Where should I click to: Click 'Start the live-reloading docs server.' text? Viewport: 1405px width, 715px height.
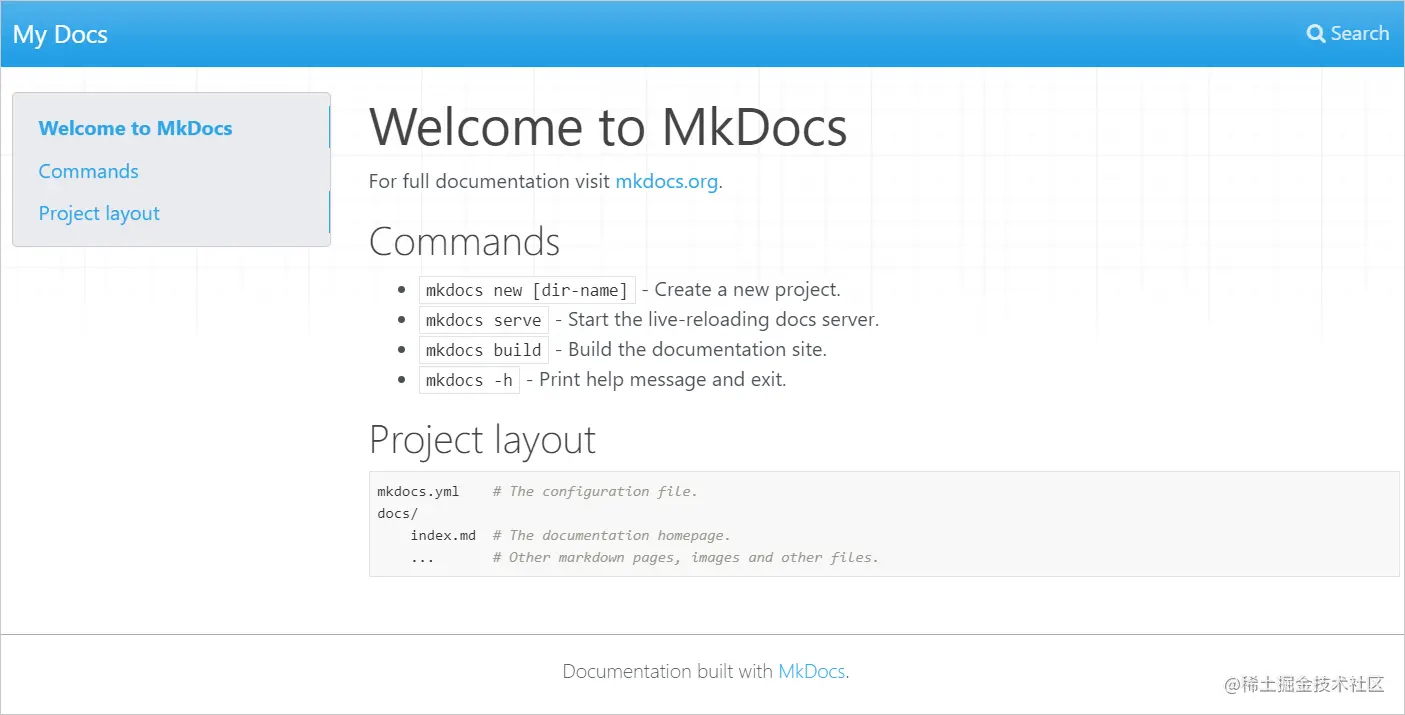point(723,320)
